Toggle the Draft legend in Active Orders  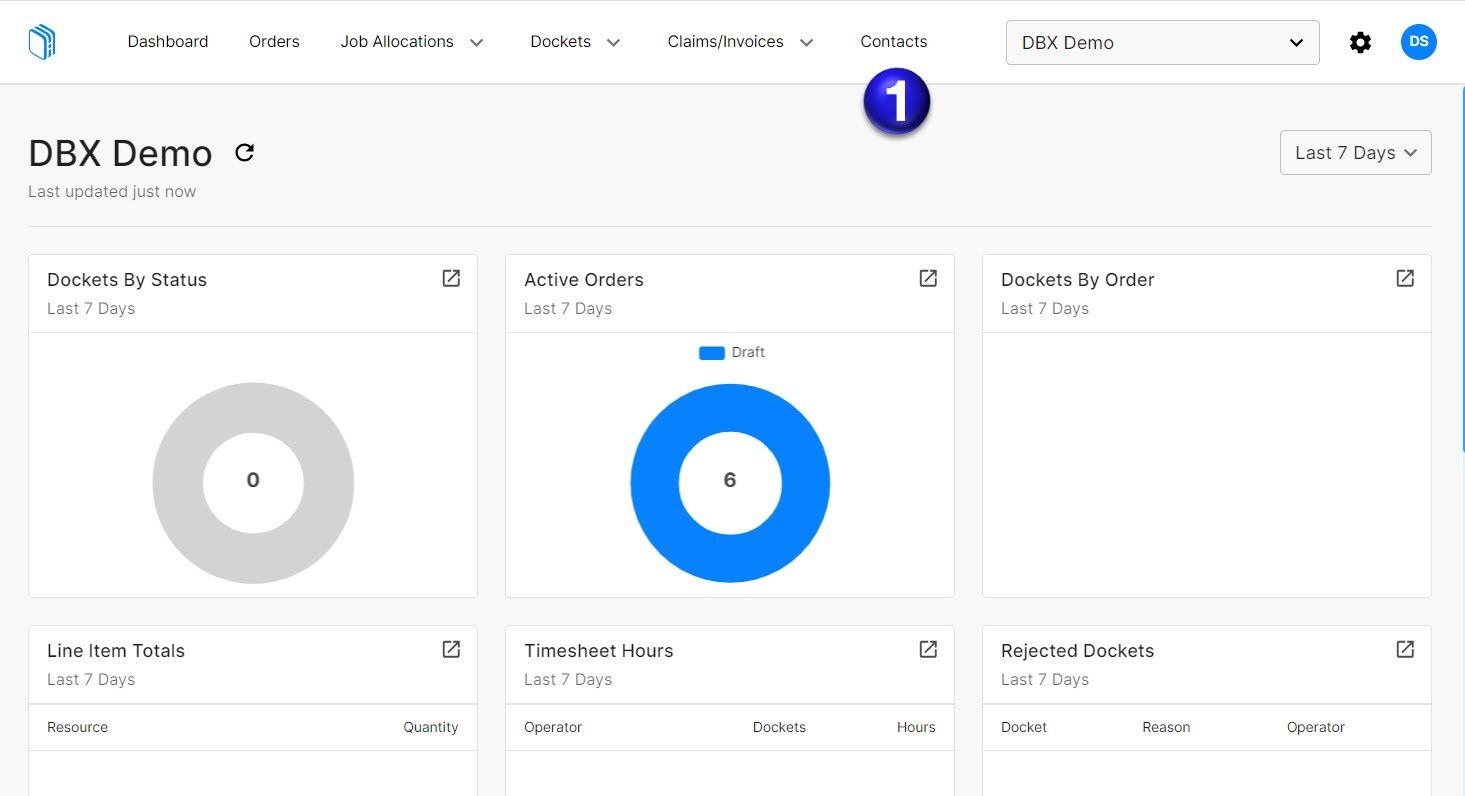732,352
